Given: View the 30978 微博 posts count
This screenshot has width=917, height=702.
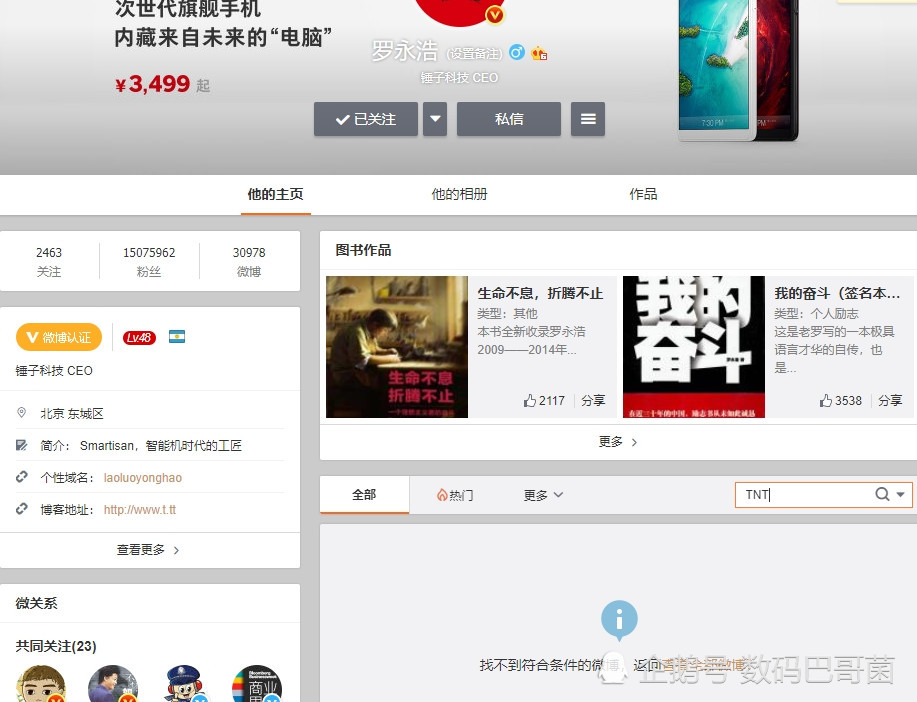Looking at the screenshot, I should 249,261.
